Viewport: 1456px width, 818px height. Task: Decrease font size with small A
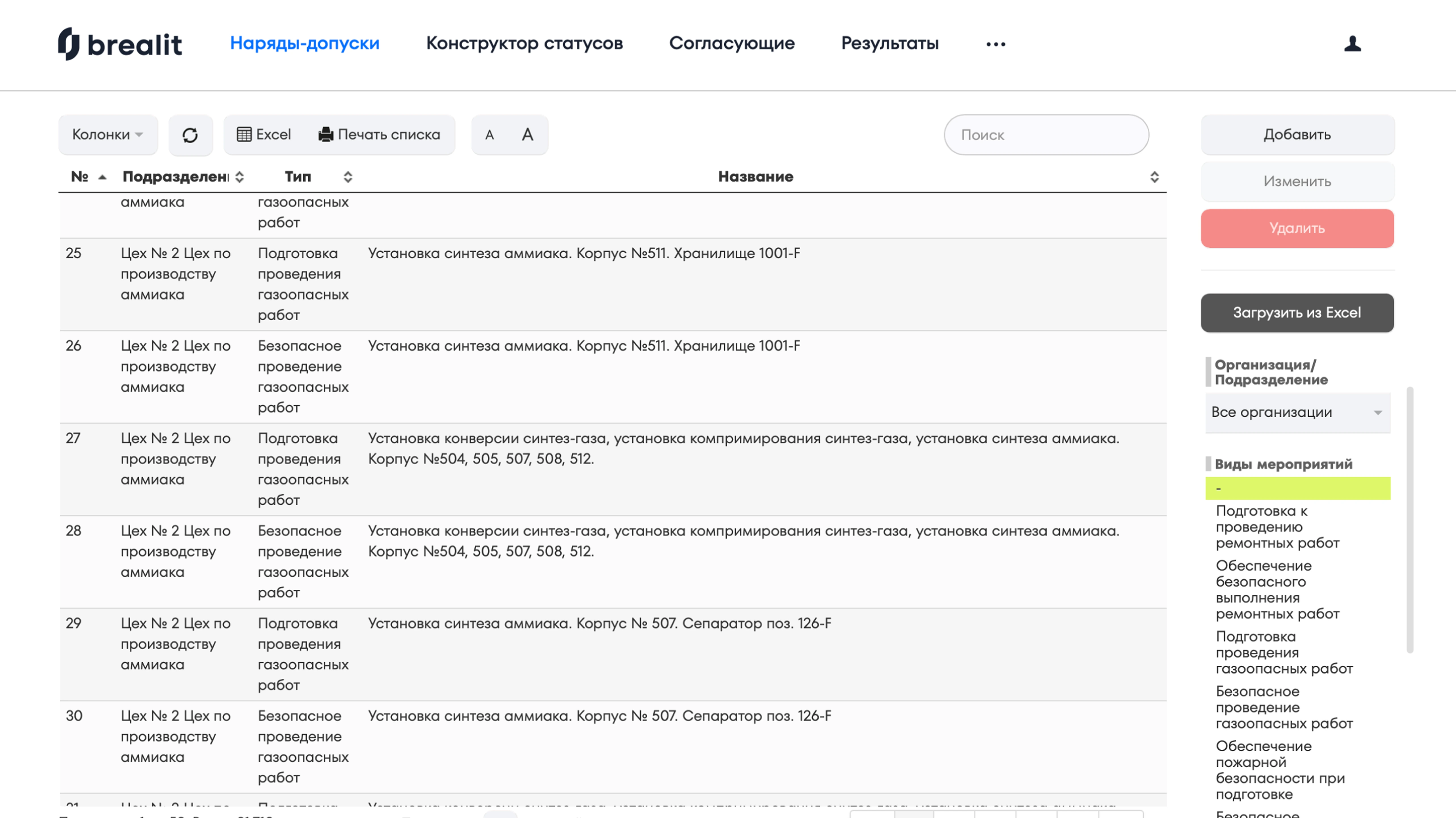coord(489,135)
